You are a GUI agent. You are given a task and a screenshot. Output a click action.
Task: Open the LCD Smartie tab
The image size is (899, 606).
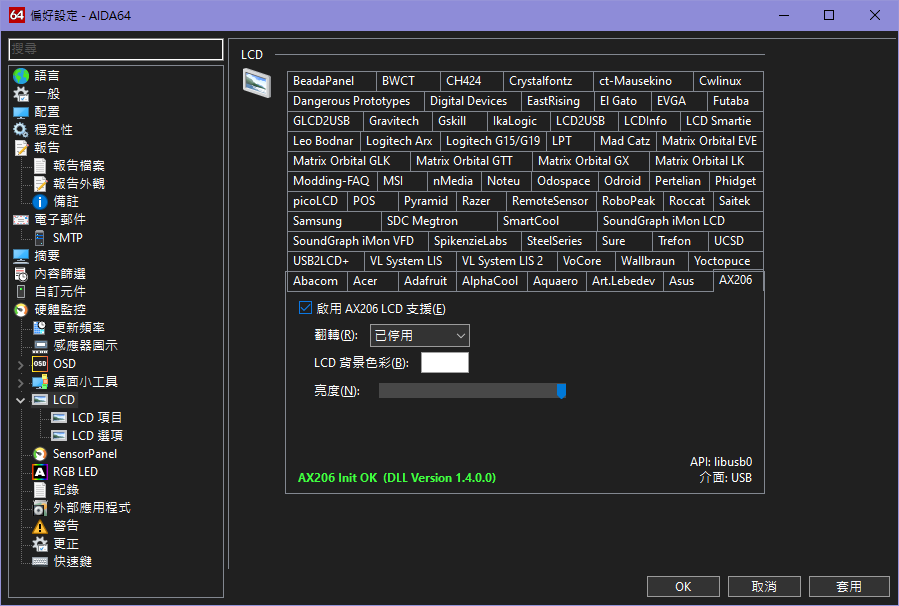722,122
